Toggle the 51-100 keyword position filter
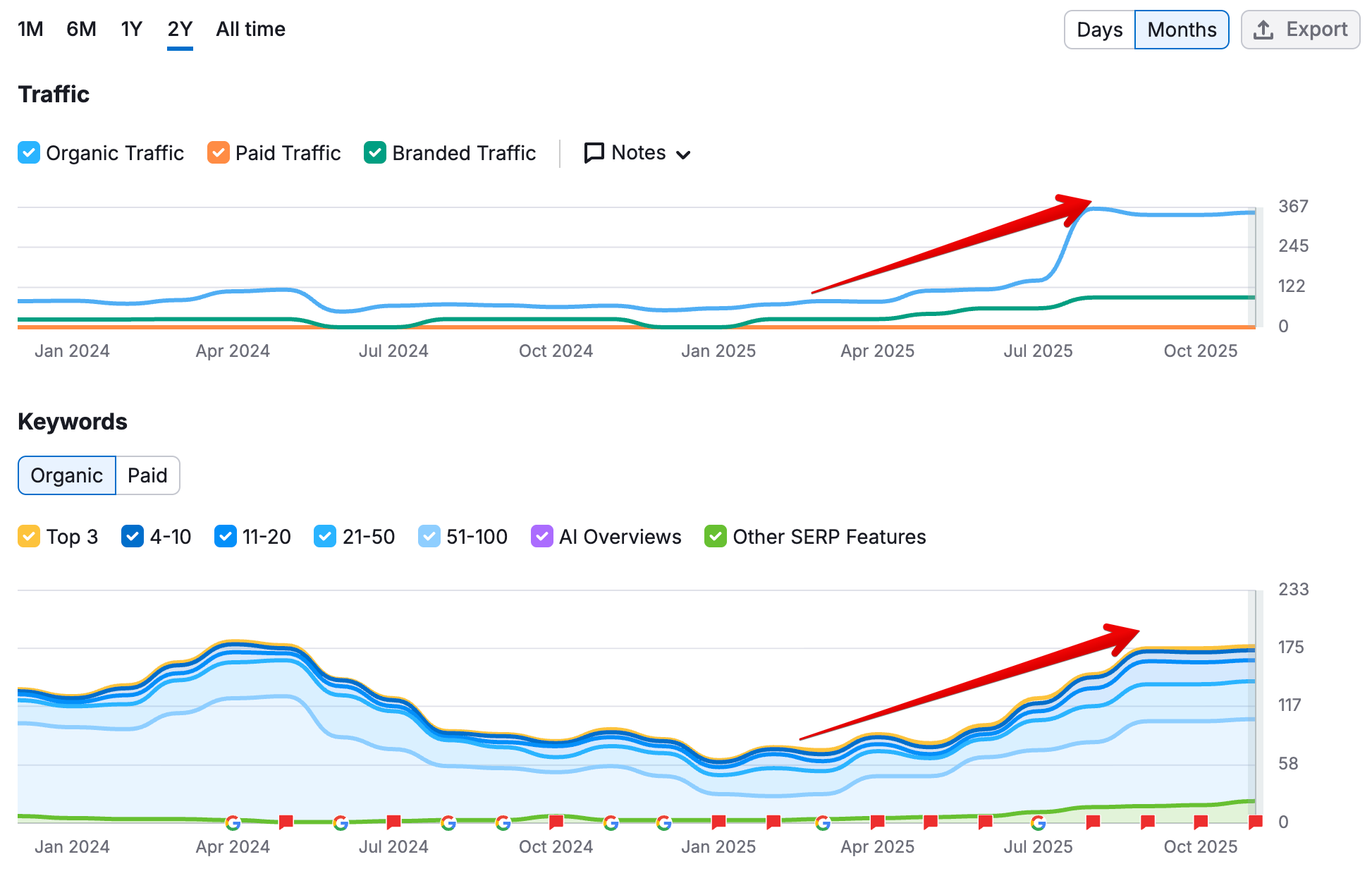The width and height of the screenshot is (1372, 876). click(429, 537)
